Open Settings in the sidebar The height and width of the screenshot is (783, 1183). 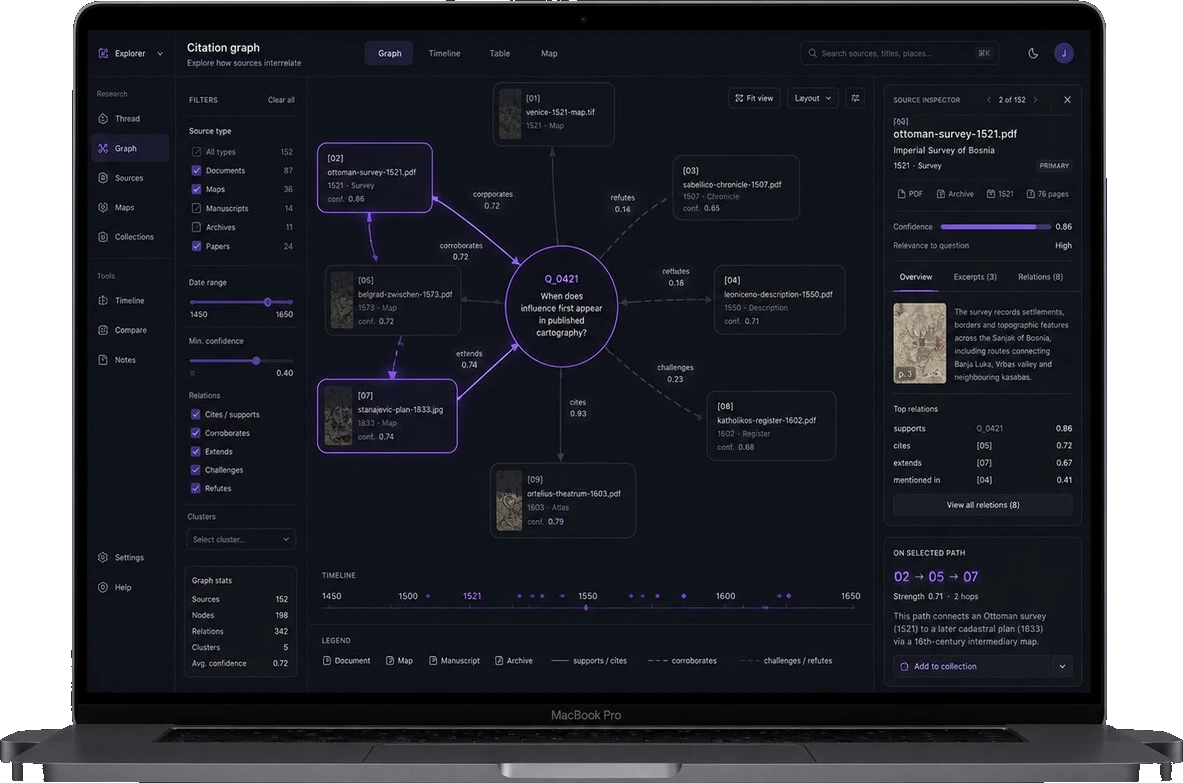coord(130,557)
